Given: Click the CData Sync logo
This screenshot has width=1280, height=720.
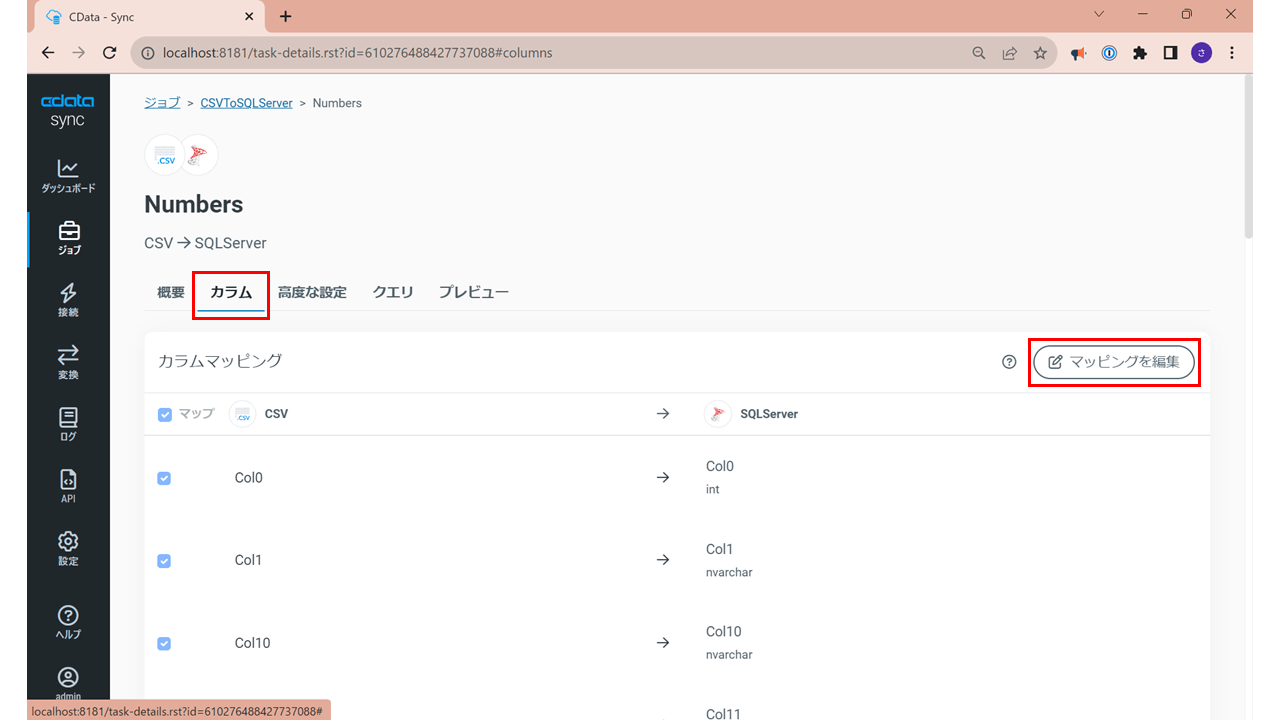Looking at the screenshot, I should [x=68, y=110].
